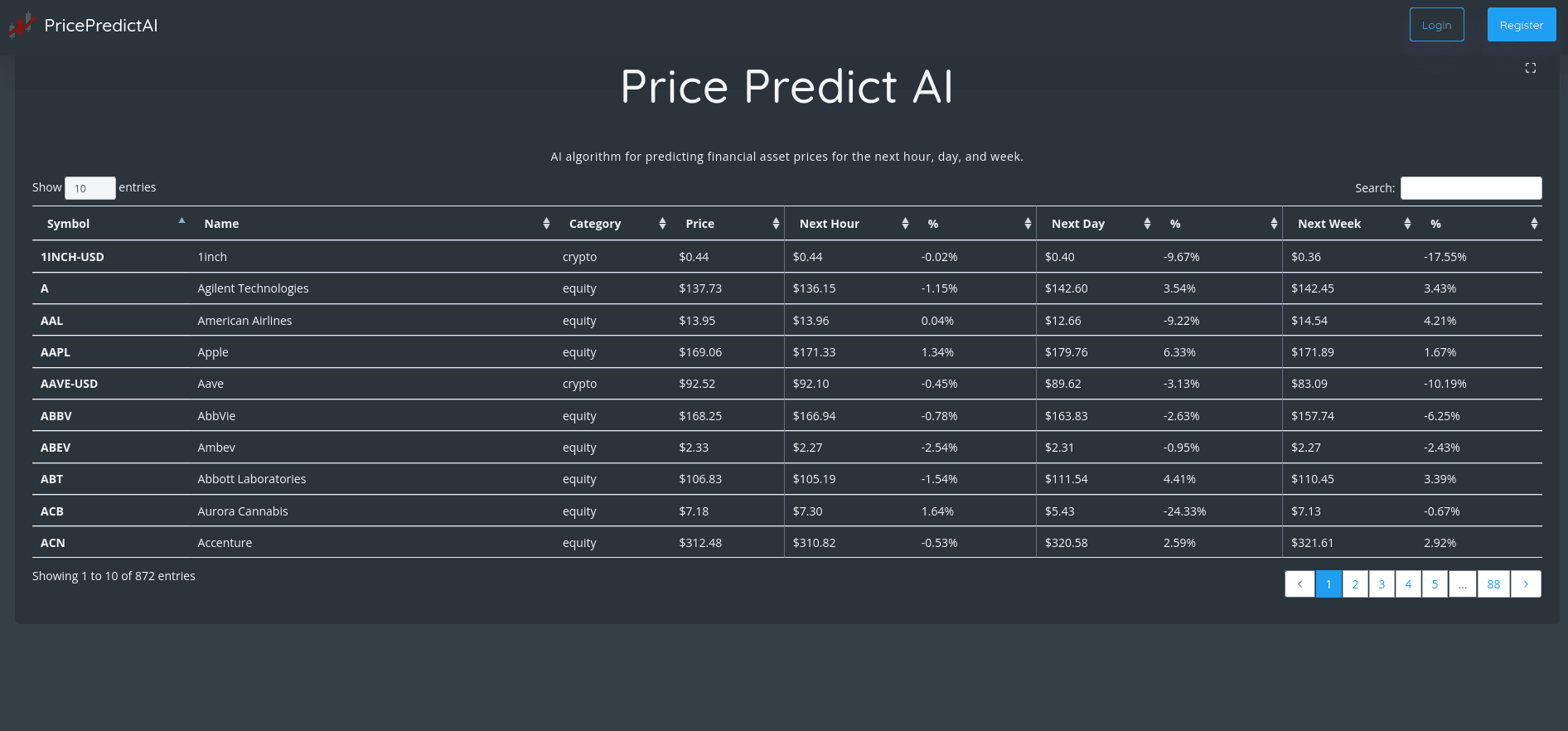Click the Login button
Image resolution: width=1568 pixels, height=731 pixels.
[1436, 24]
